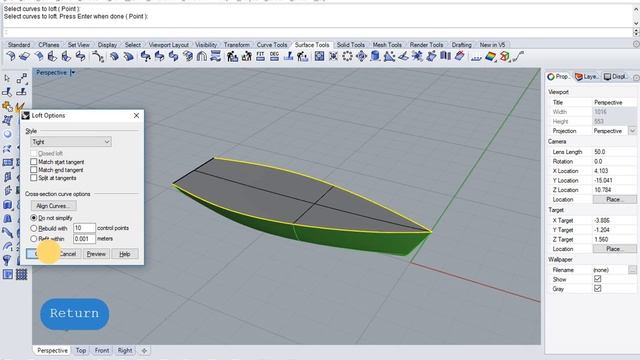The width and height of the screenshot is (640, 360).
Task: Click the Preview button in Loft Options
Action: click(x=96, y=254)
